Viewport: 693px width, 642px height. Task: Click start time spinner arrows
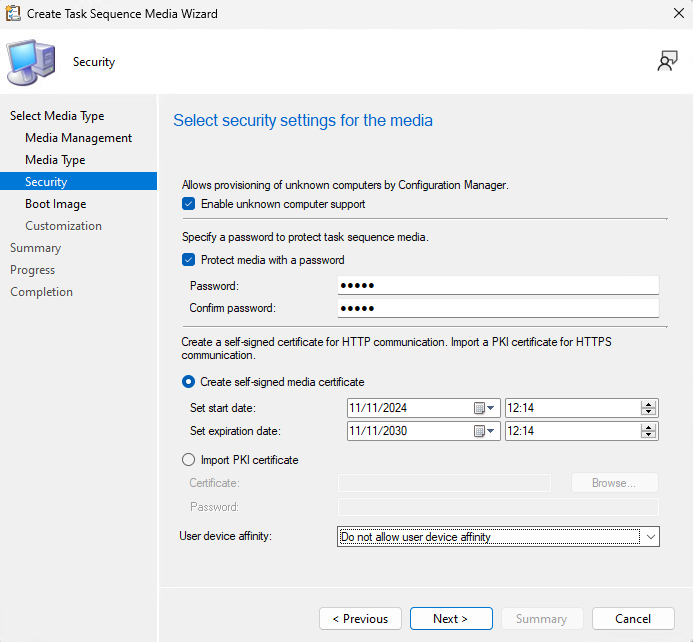coord(648,408)
